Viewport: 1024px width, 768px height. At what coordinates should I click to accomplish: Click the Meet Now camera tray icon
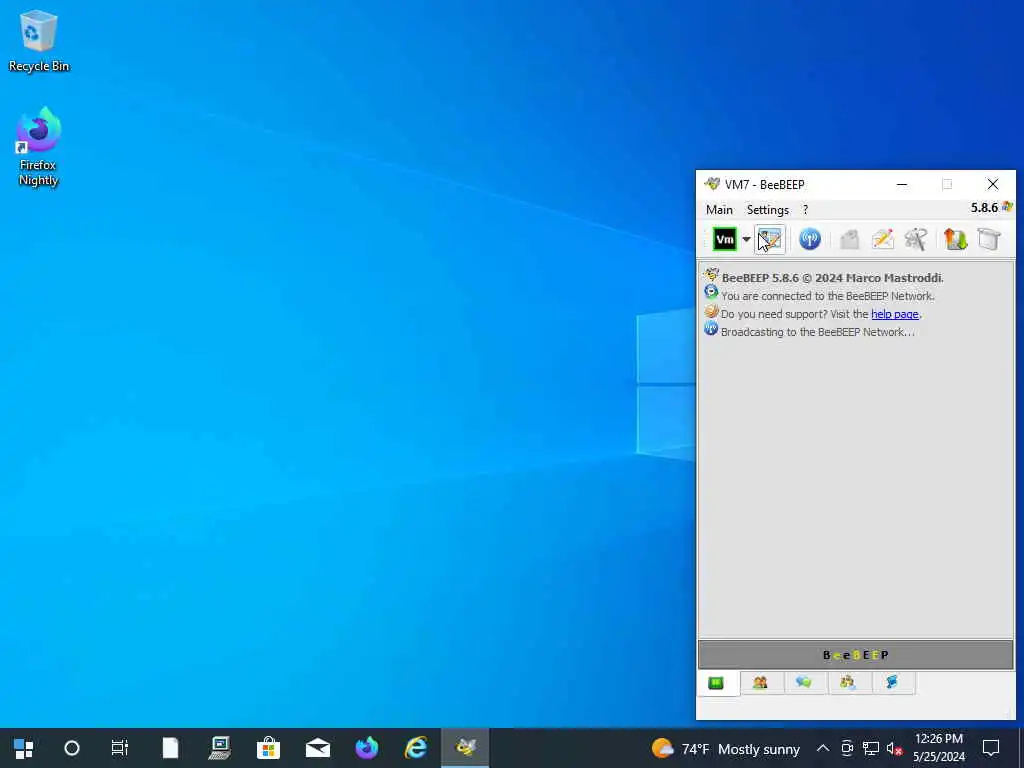pyautogui.click(x=847, y=748)
